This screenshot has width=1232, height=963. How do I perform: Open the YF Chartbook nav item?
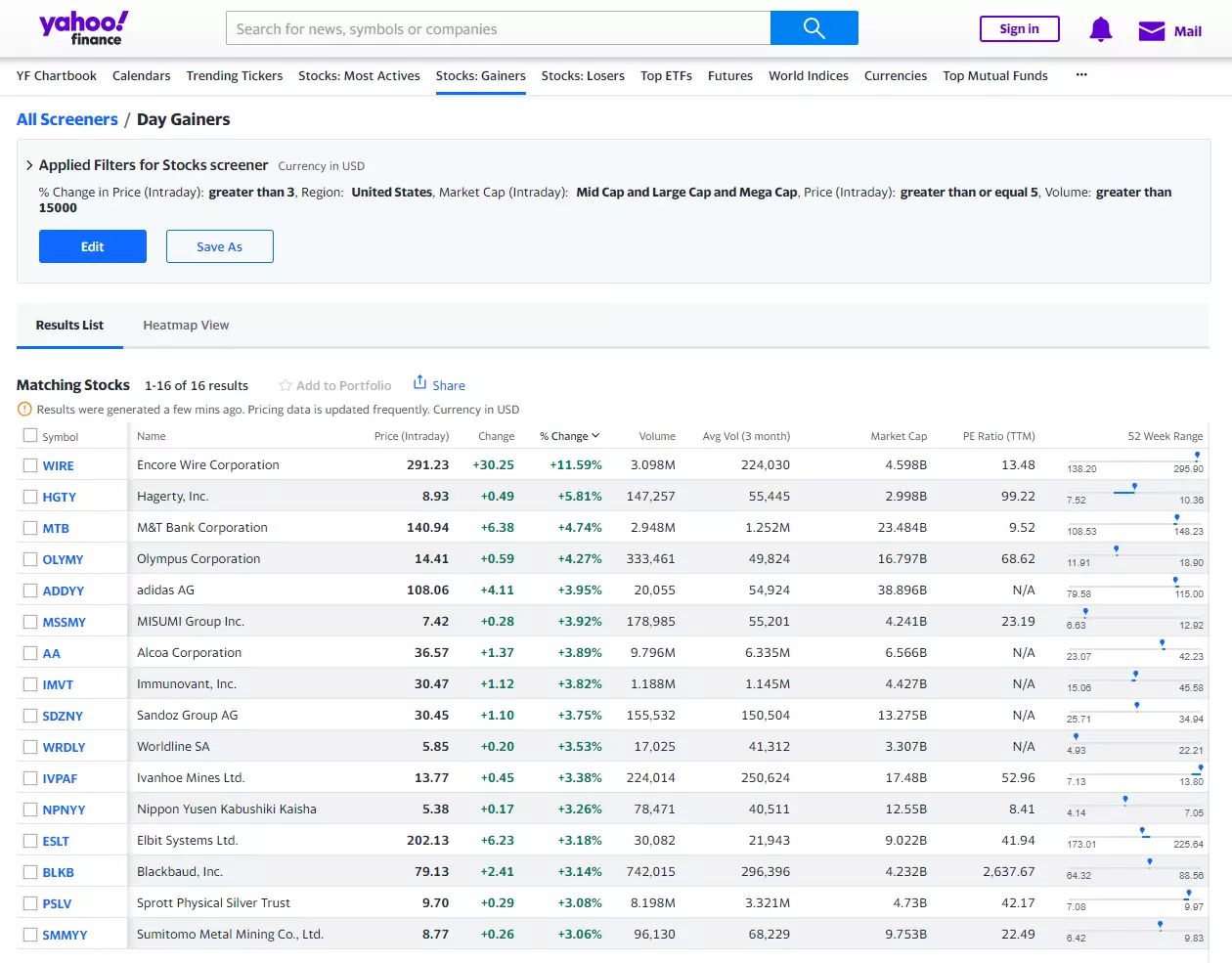(x=57, y=75)
